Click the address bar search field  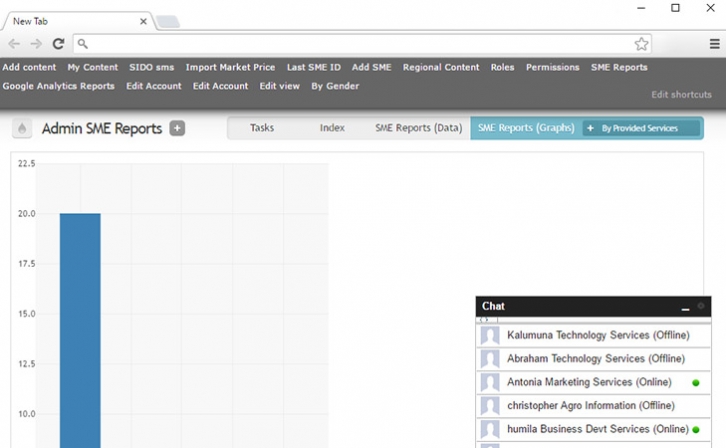point(362,44)
